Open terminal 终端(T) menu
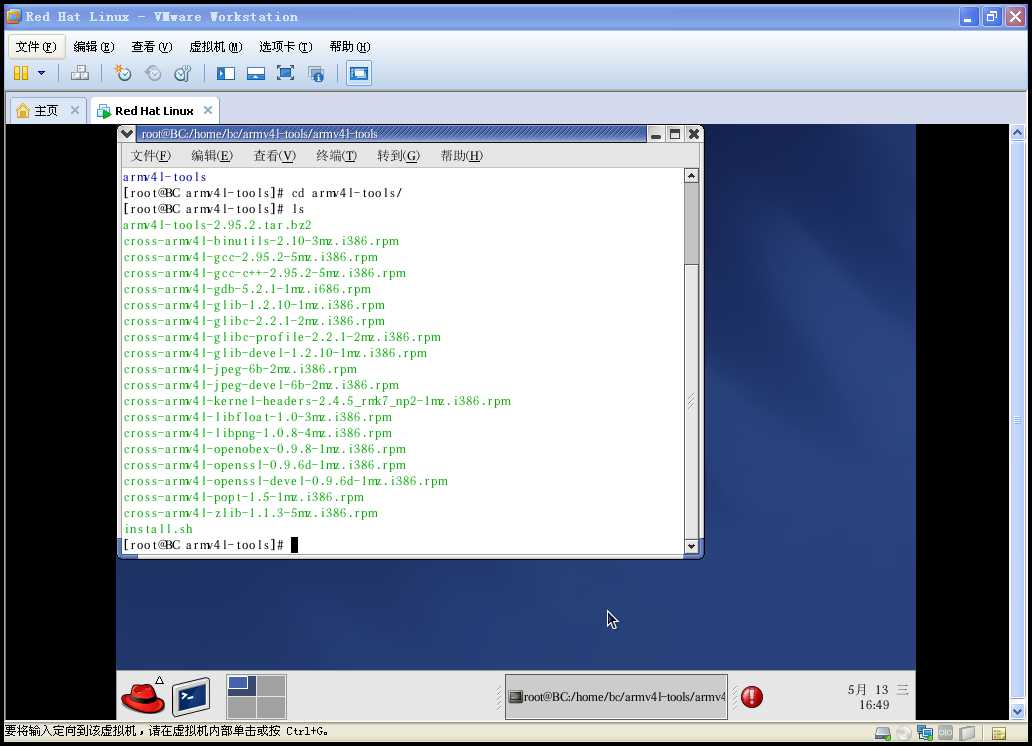The image size is (1032, 746). point(336,155)
